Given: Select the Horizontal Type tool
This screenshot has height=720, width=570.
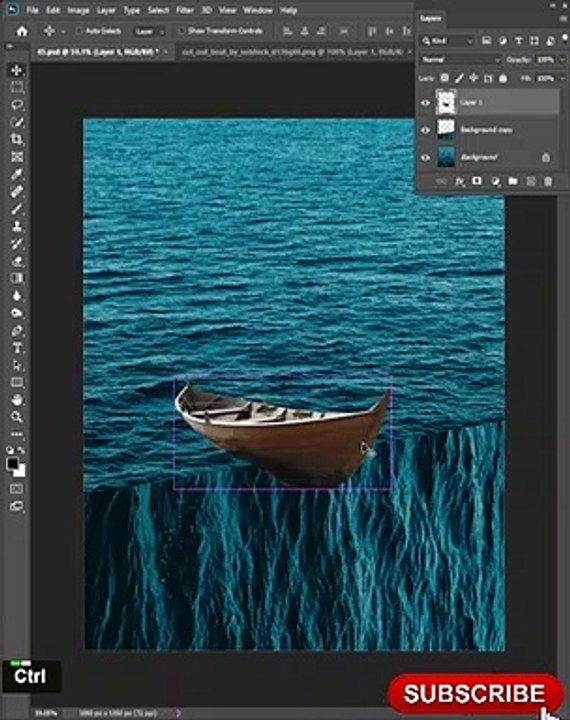Looking at the screenshot, I should point(17,348).
